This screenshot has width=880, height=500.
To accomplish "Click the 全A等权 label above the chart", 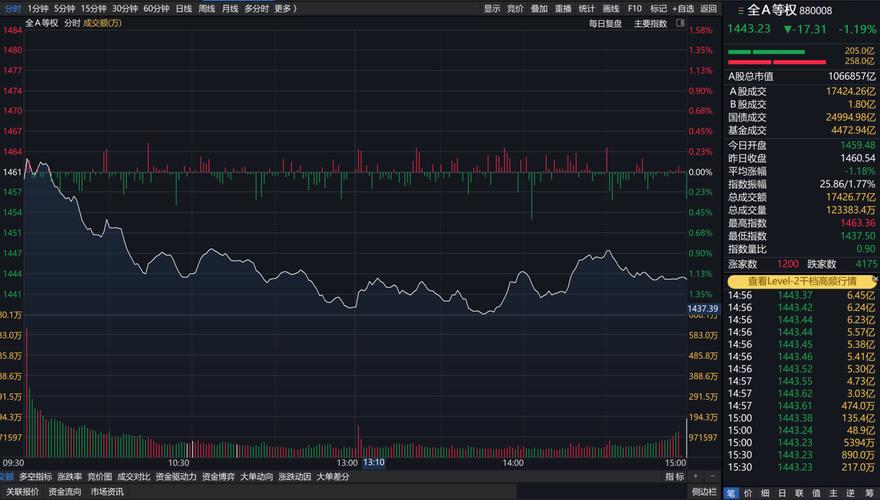I will (42, 23).
